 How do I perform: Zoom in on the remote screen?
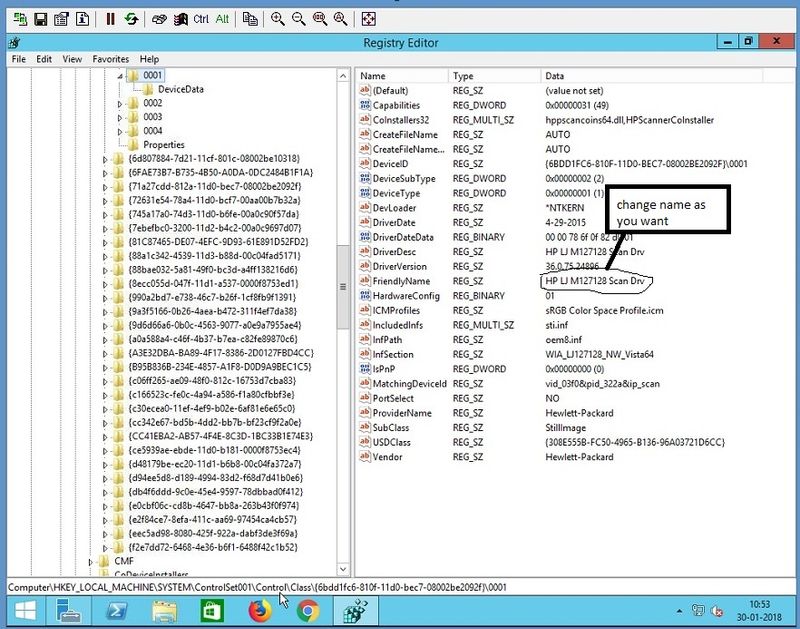pyautogui.click(x=275, y=16)
